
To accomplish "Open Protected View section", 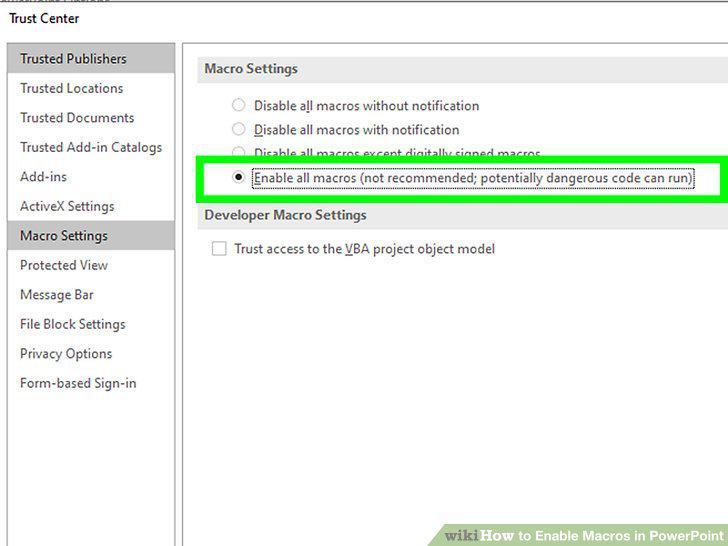I will (x=91, y=265).
